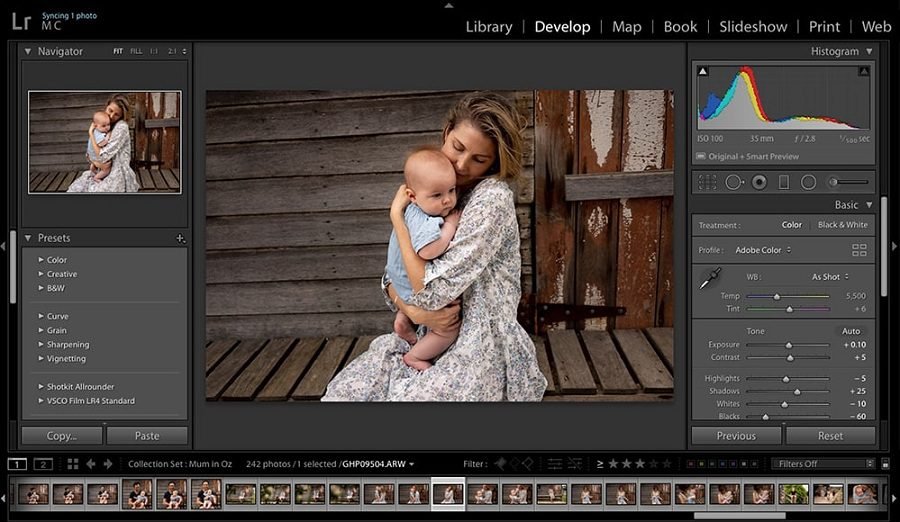
Task: Click the Exposure slider handle
Action: tap(791, 345)
